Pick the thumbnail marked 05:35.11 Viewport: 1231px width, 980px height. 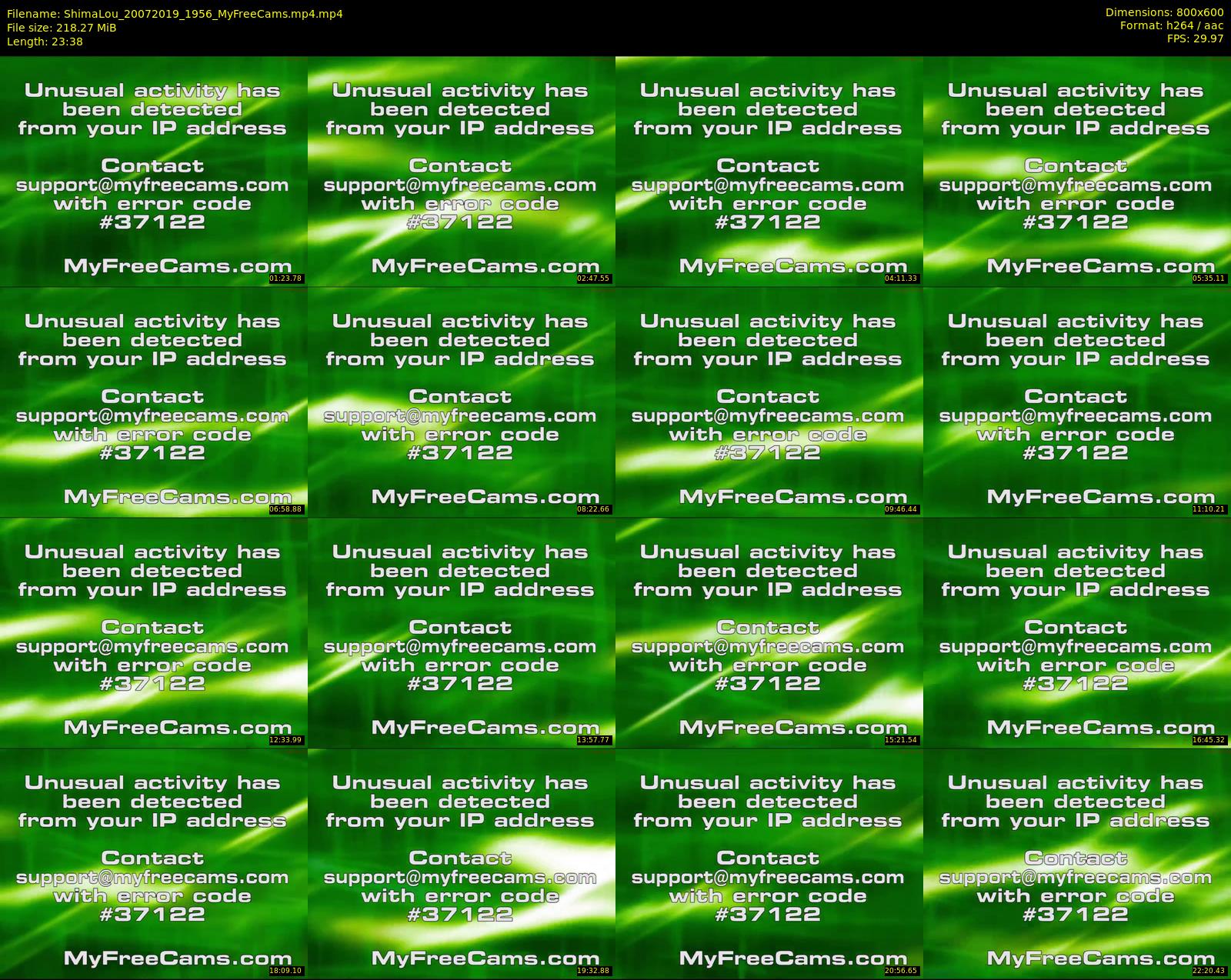[1077, 171]
